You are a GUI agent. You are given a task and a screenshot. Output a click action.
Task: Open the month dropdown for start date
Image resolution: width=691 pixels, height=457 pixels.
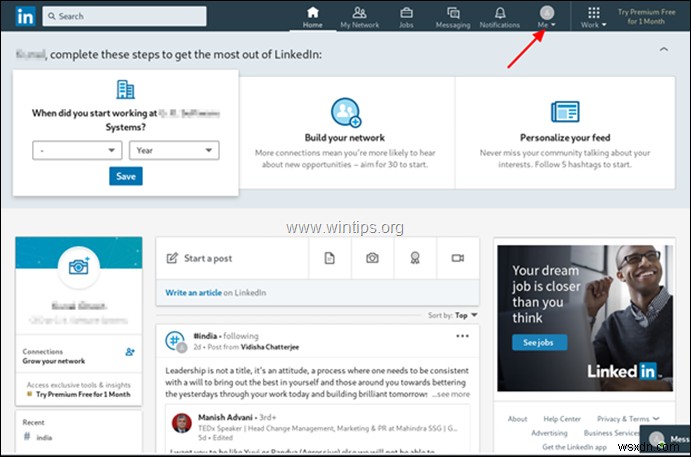coord(77,150)
